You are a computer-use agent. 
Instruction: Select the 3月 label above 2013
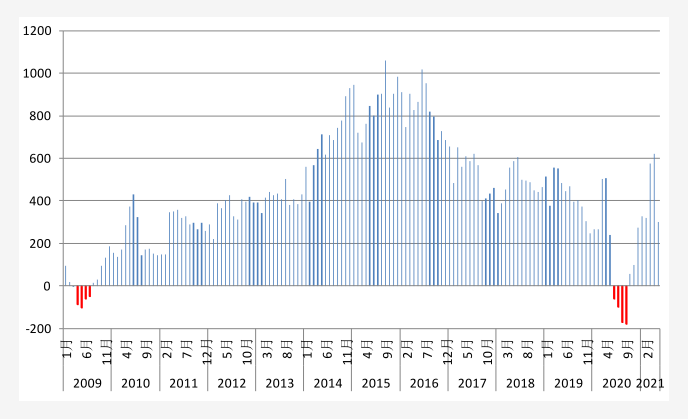tap(268, 349)
